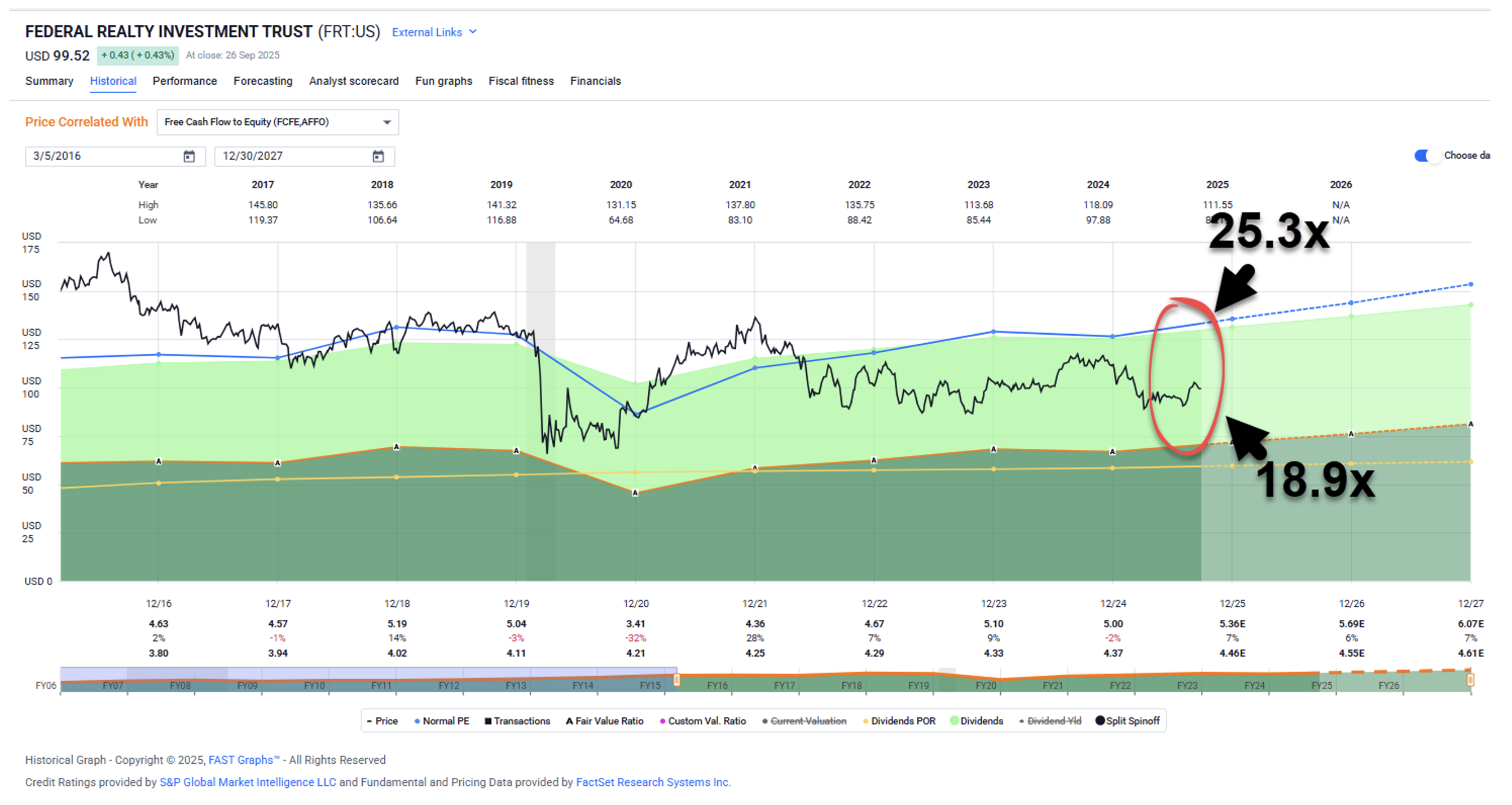This screenshot has height=805, width=1512.
Task: Open the Price Correlated With dropdown
Action: click(278, 122)
